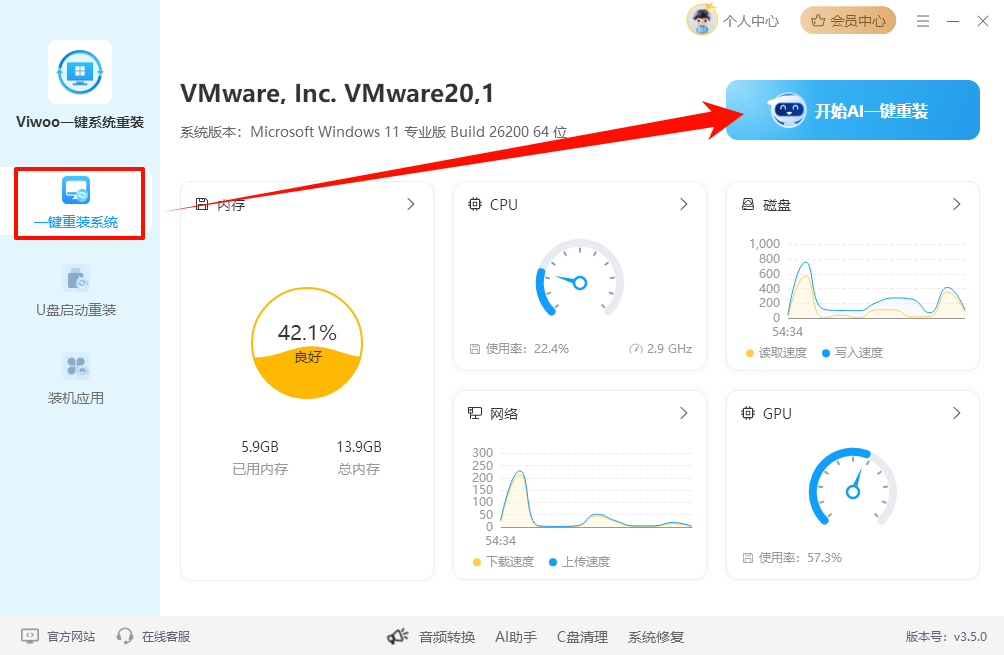This screenshot has width=1004, height=655.
Task: Switch to U盘启动重装 in sidebar
Action: pos(76,291)
